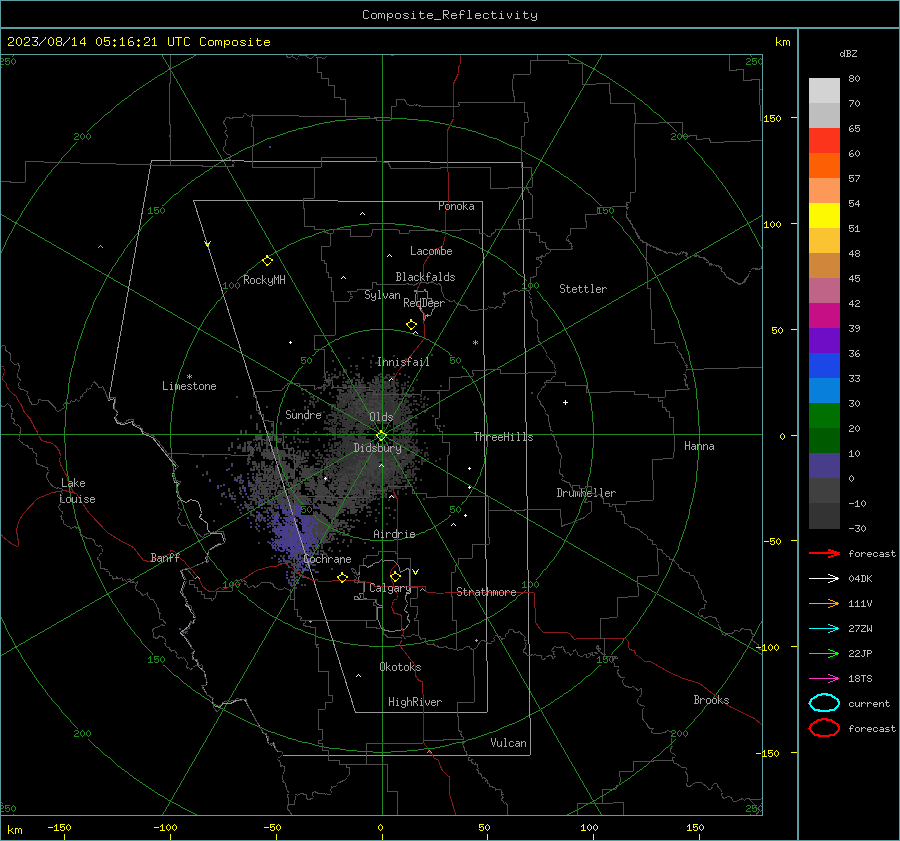
Task: Click the Drumheller town label
Action: [x=586, y=493]
